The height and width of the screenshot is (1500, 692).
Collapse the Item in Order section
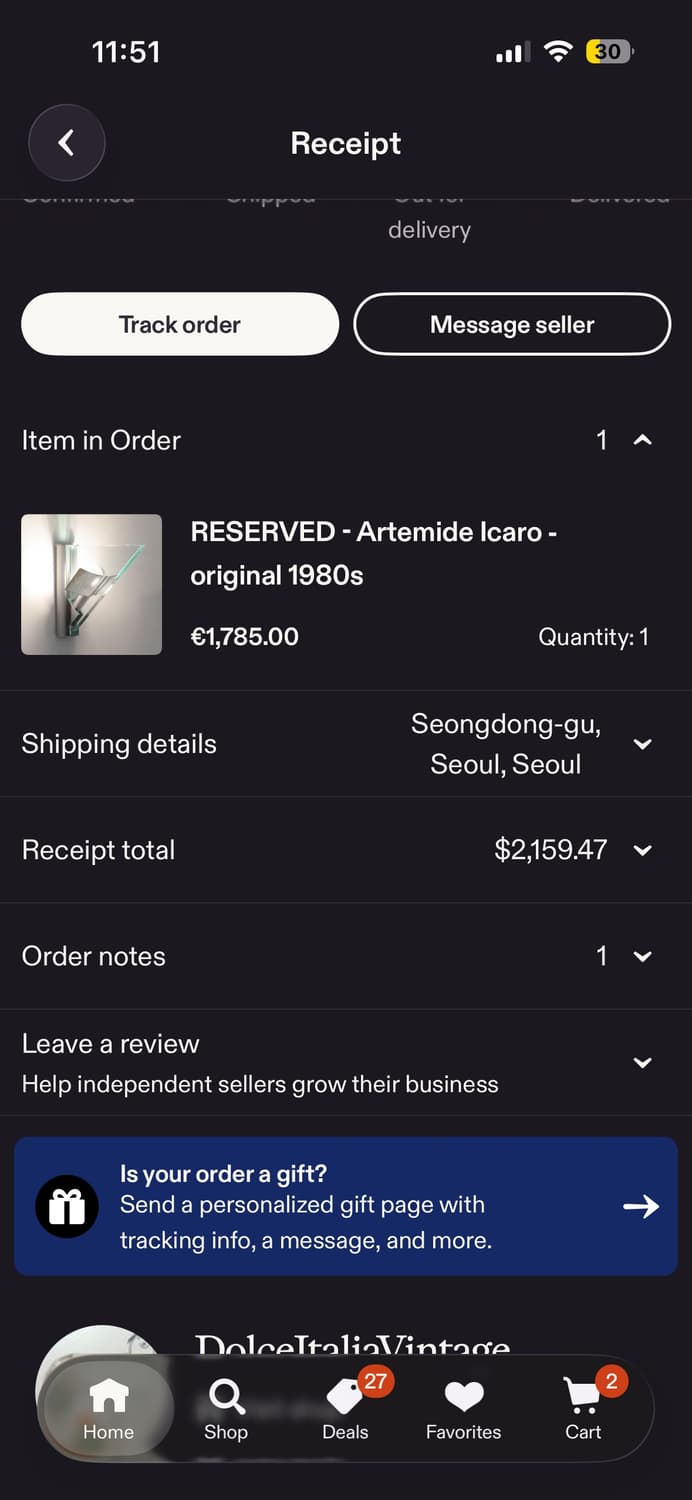(643, 440)
